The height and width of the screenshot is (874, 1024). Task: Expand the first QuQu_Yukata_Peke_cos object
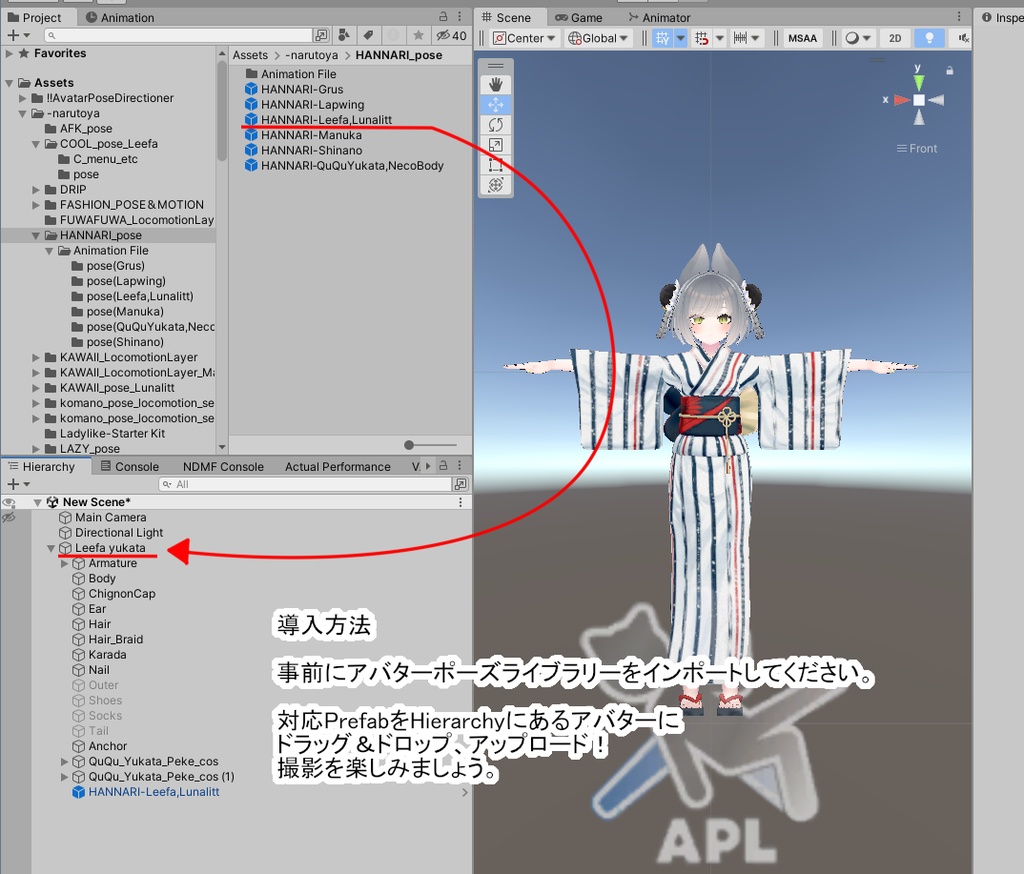tap(64, 762)
